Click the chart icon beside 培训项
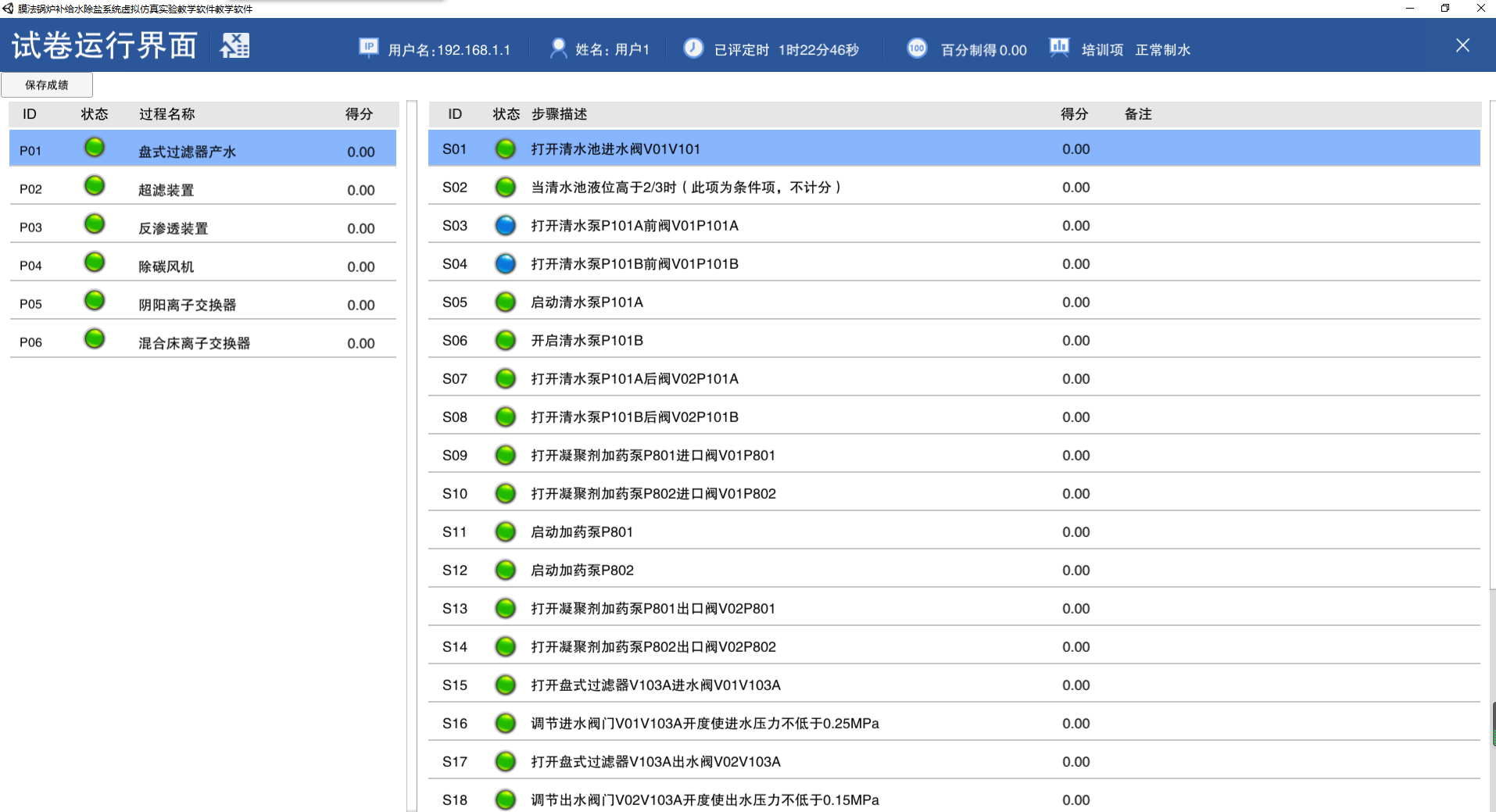Screen dimensions: 1496x812 point(1059,47)
